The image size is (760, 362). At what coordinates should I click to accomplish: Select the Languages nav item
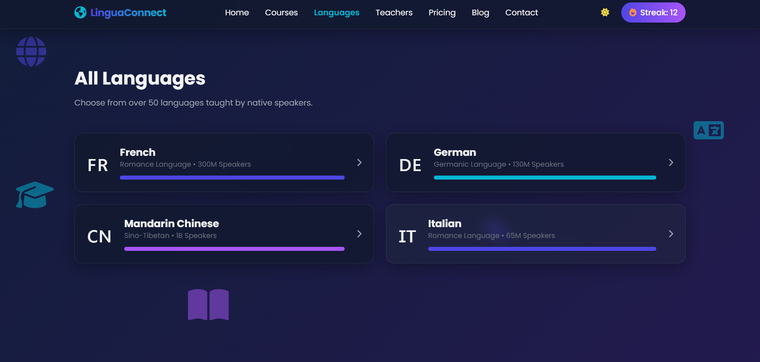pyautogui.click(x=337, y=13)
